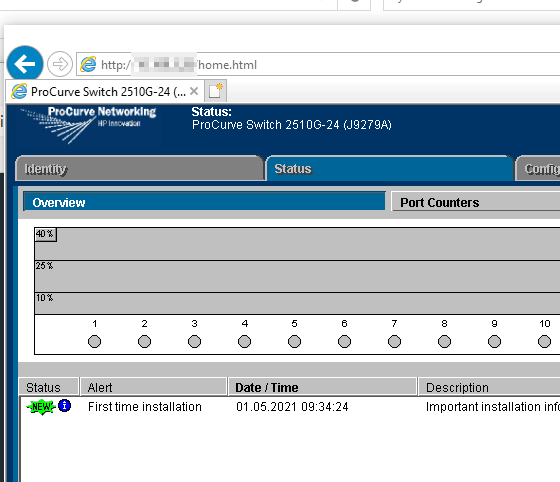Viewport: 560px width, 482px height.
Task: Click the 40% utilization legend marker
Action: click(45, 234)
